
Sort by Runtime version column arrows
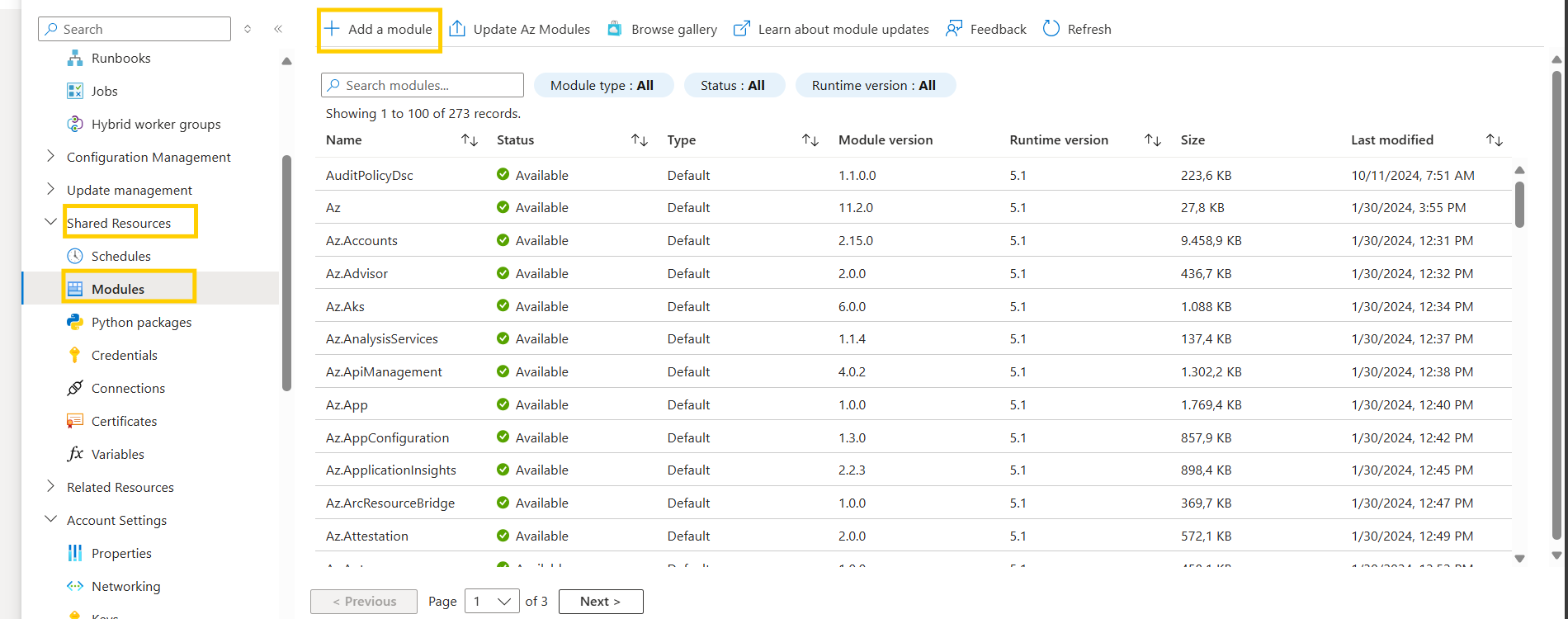[1153, 140]
